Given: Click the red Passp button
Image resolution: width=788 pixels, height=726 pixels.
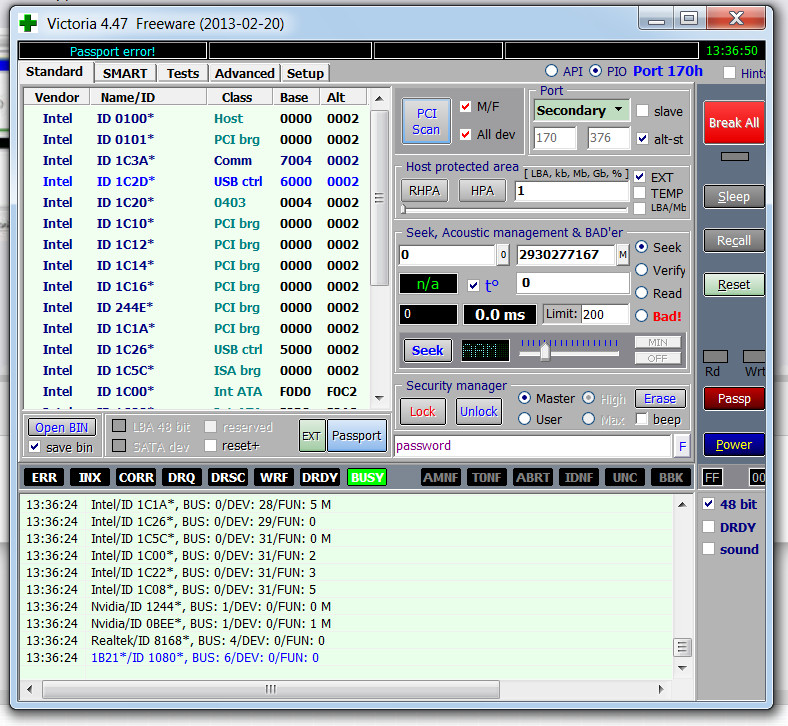Looking at the screenshot, I should [x=733, y=399].
